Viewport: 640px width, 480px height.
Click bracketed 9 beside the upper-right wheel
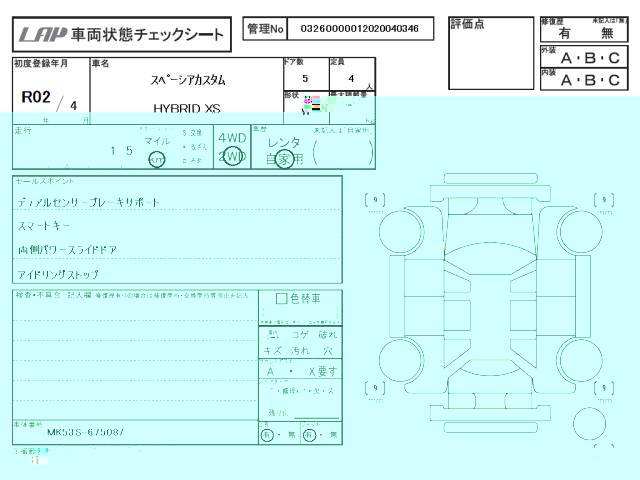point(604,200)
